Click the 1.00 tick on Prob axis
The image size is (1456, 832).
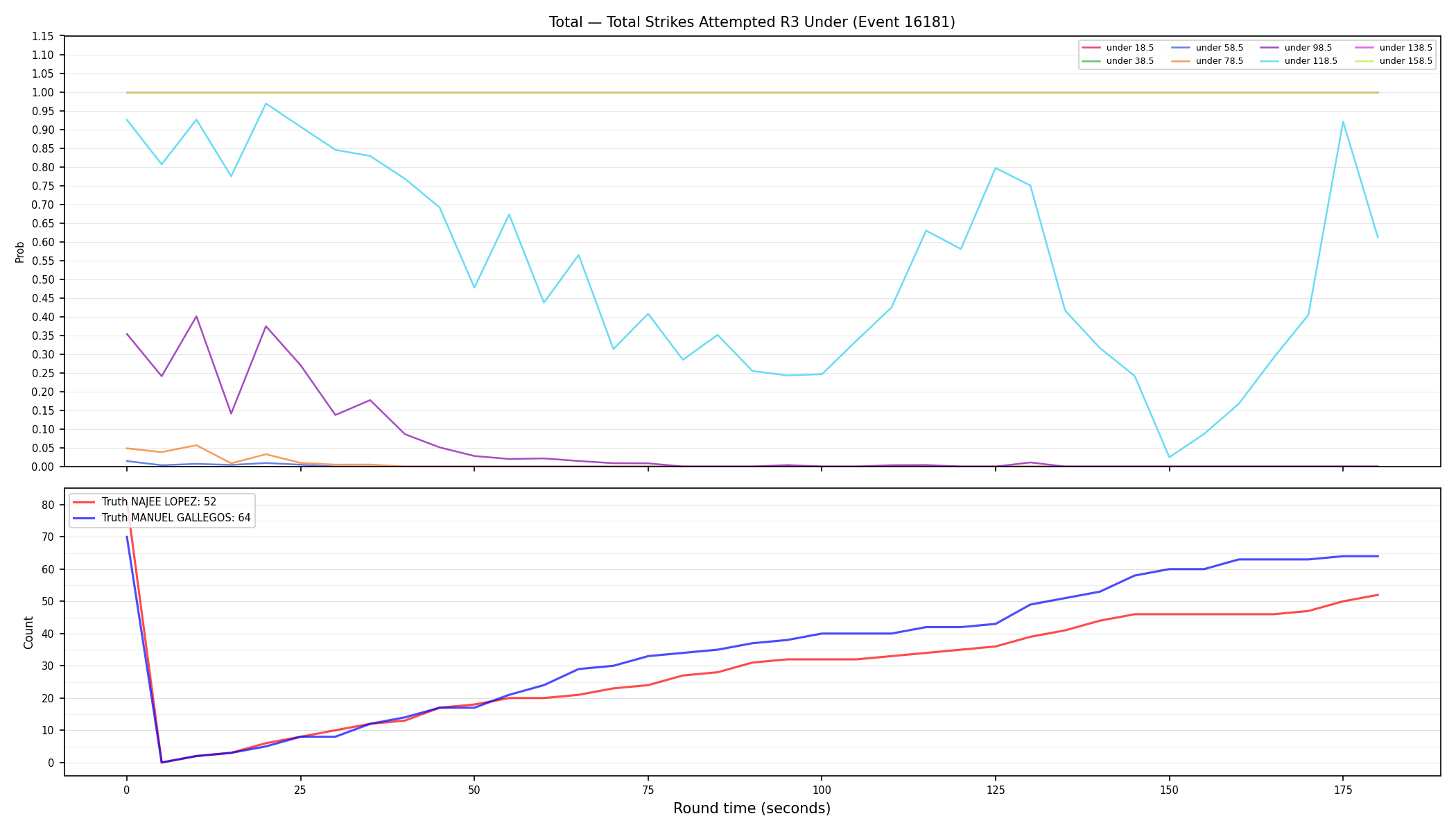[x=43, y=92]
